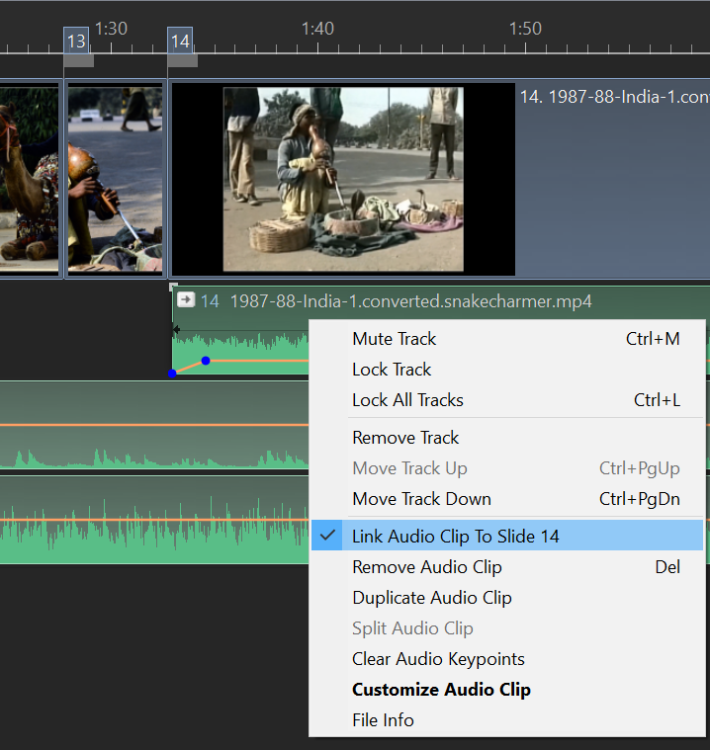This screenshot has width=710, height=750.
Task: Click slide 13 marker on timeline
Action: coord(76,42)
